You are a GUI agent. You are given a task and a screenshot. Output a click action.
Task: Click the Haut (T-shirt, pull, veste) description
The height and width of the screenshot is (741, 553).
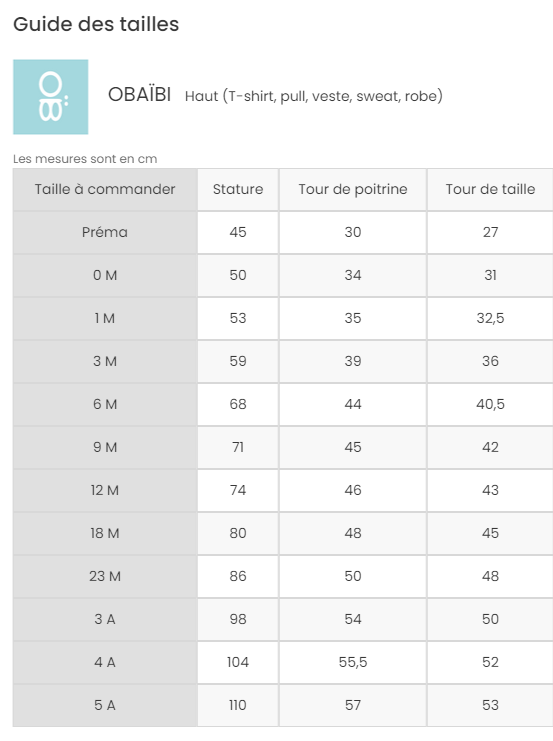[314, 96]
